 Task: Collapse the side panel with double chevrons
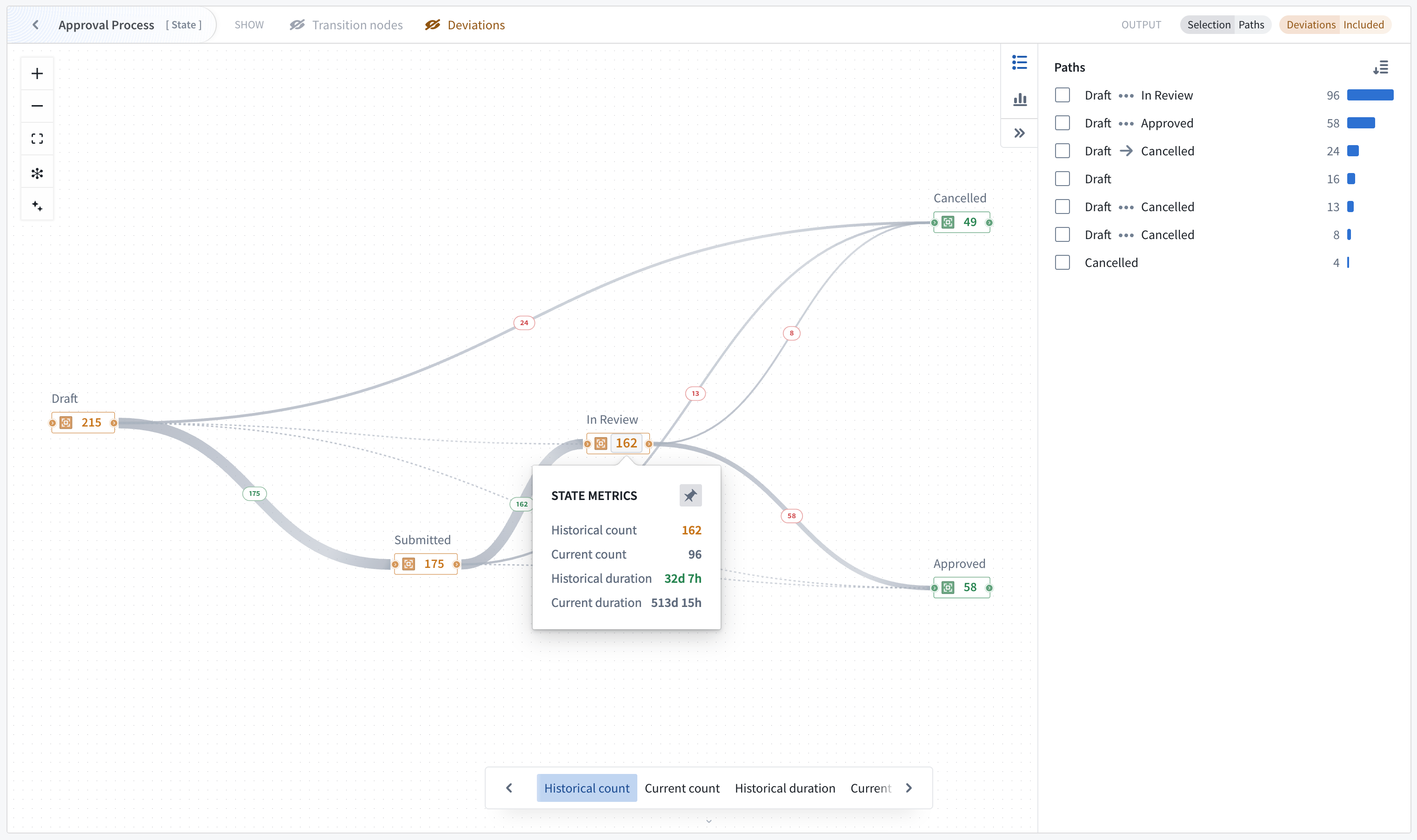(x=1019, y=133)
